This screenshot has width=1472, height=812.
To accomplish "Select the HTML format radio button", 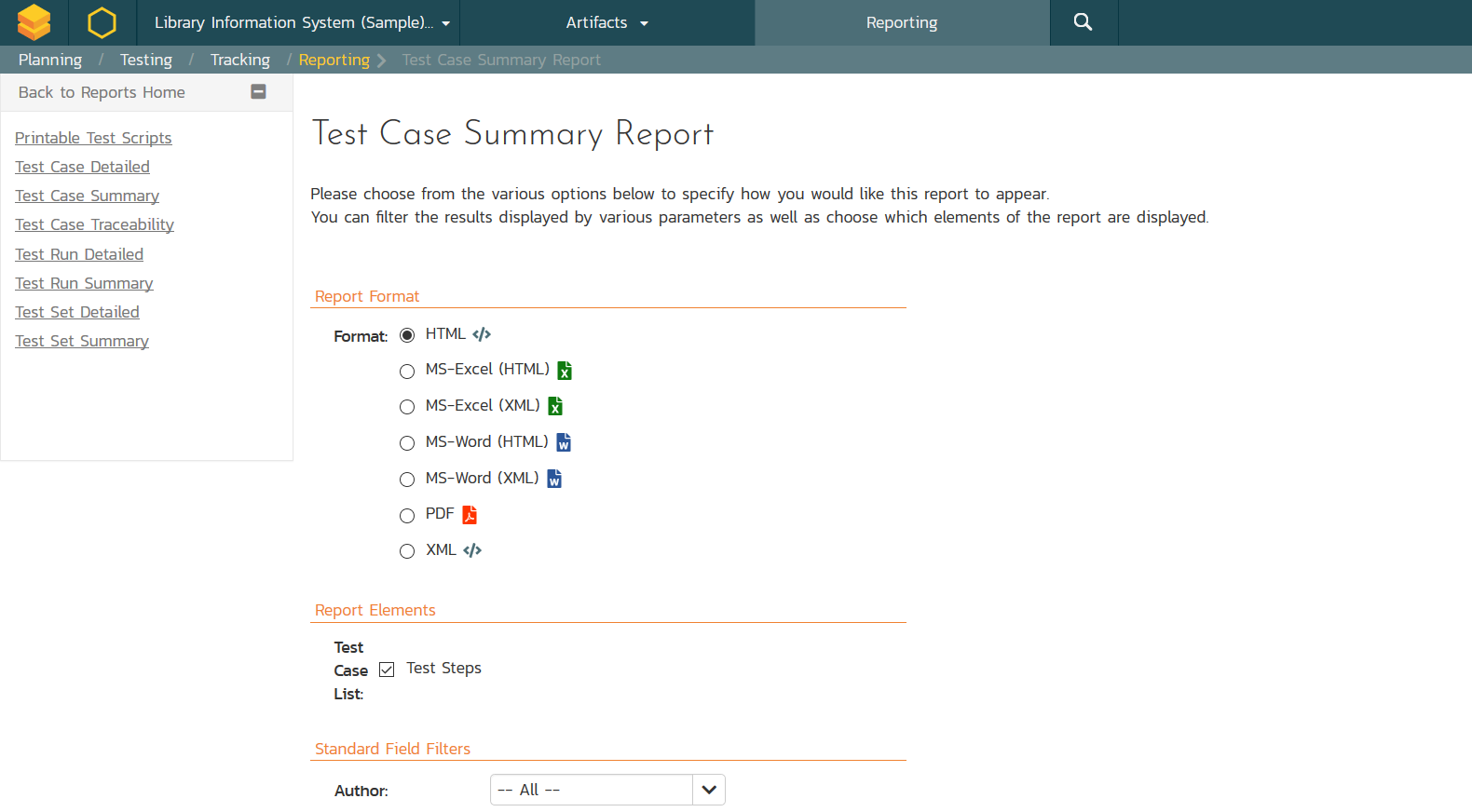I will [x=407, y=335].
